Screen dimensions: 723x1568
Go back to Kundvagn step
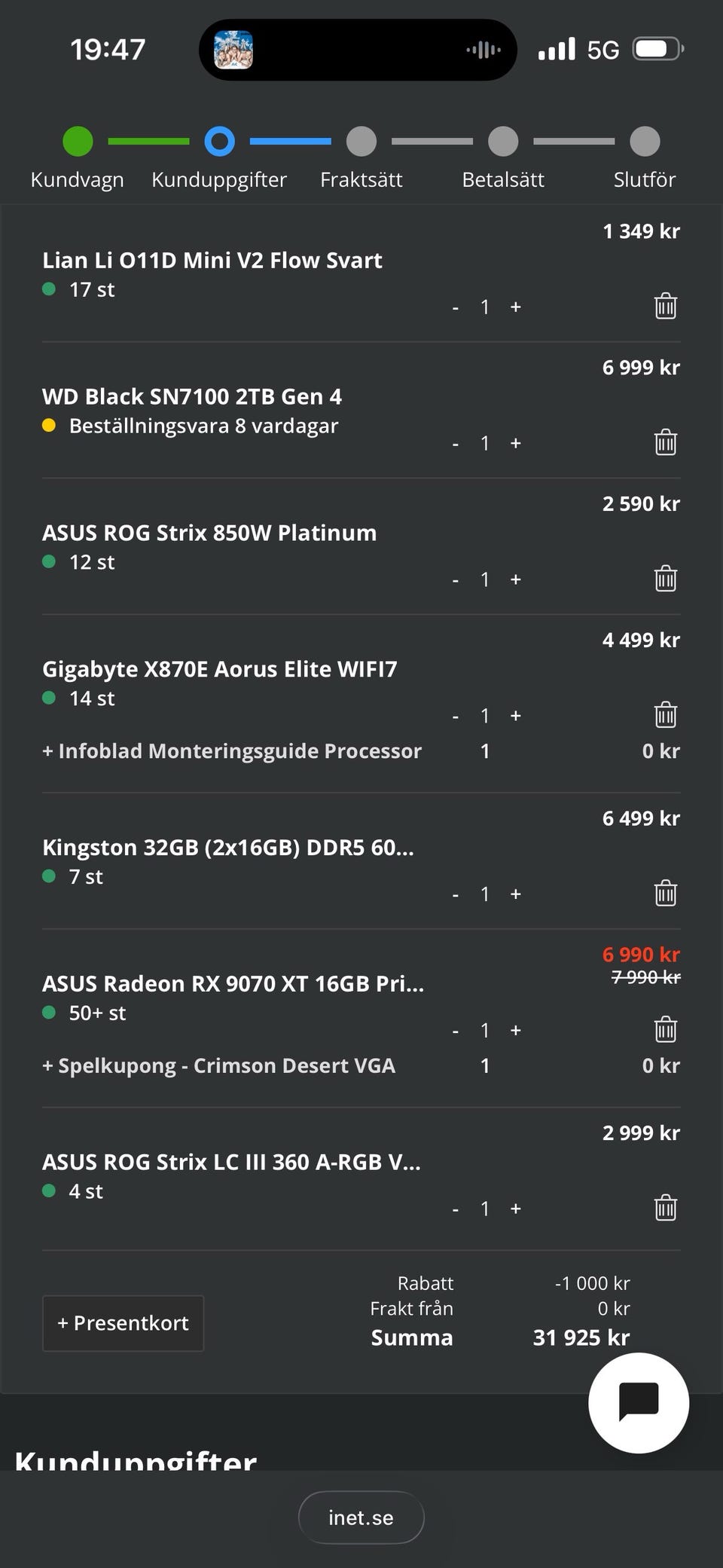[x=78, y=142]
